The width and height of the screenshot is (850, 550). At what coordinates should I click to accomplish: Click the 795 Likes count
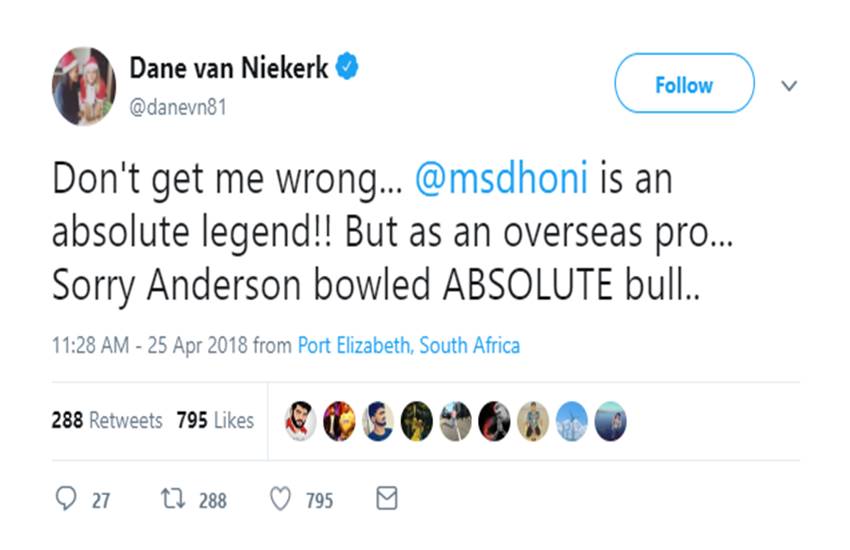pos(215,421)
